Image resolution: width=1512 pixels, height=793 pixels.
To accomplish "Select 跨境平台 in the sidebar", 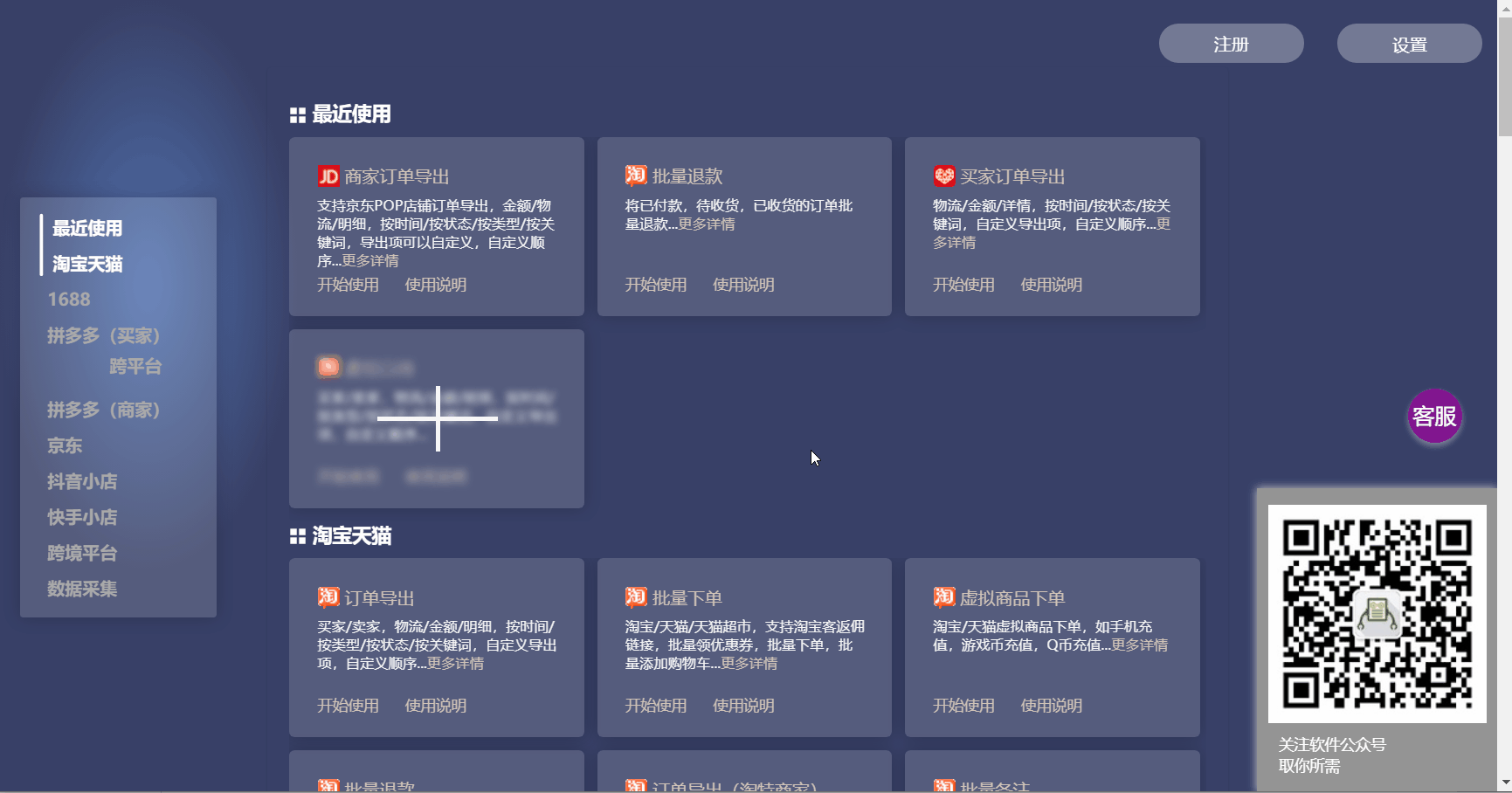I will click(82, 553).
